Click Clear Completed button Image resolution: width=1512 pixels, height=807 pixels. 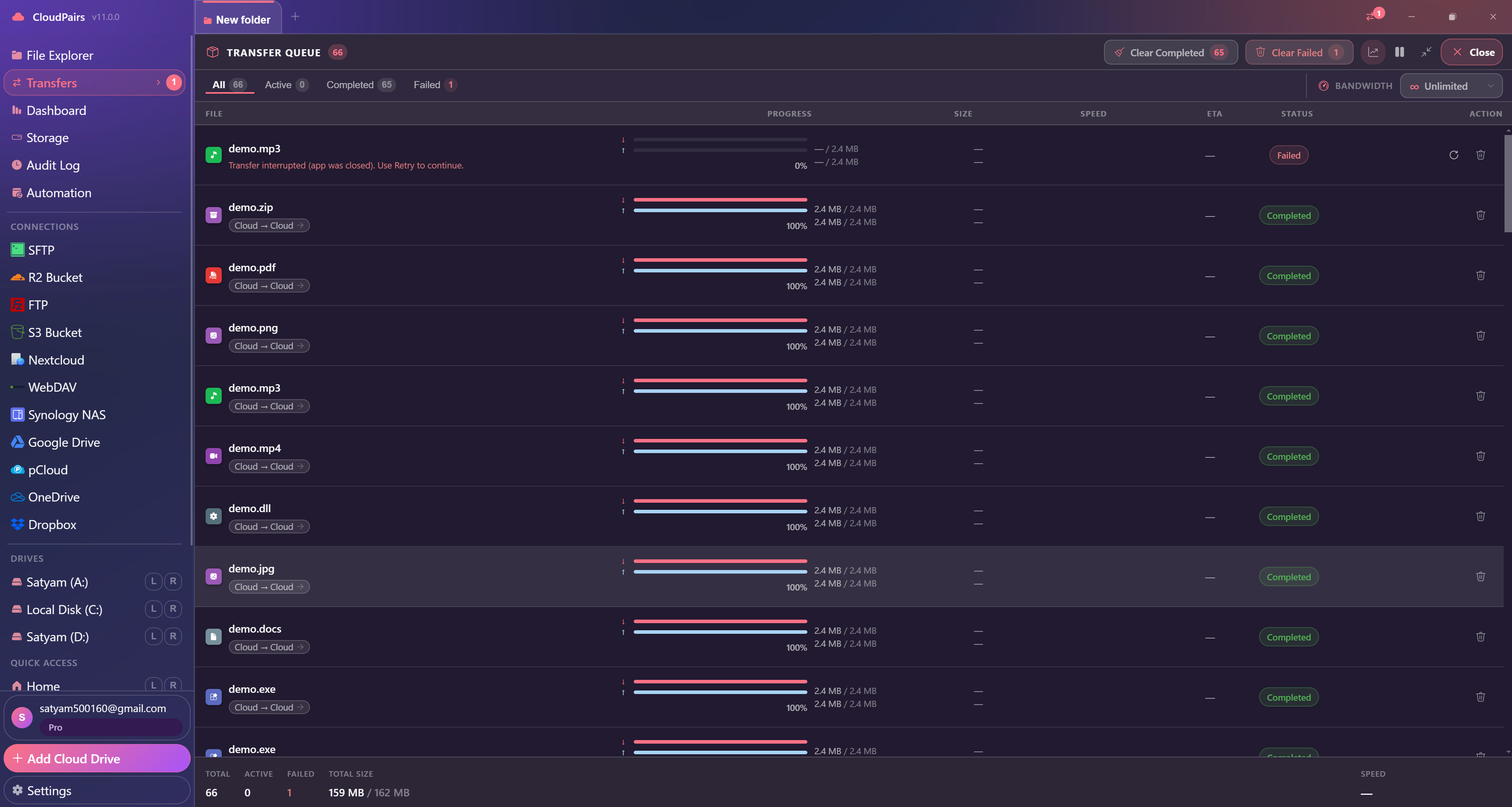point(1171,52)
